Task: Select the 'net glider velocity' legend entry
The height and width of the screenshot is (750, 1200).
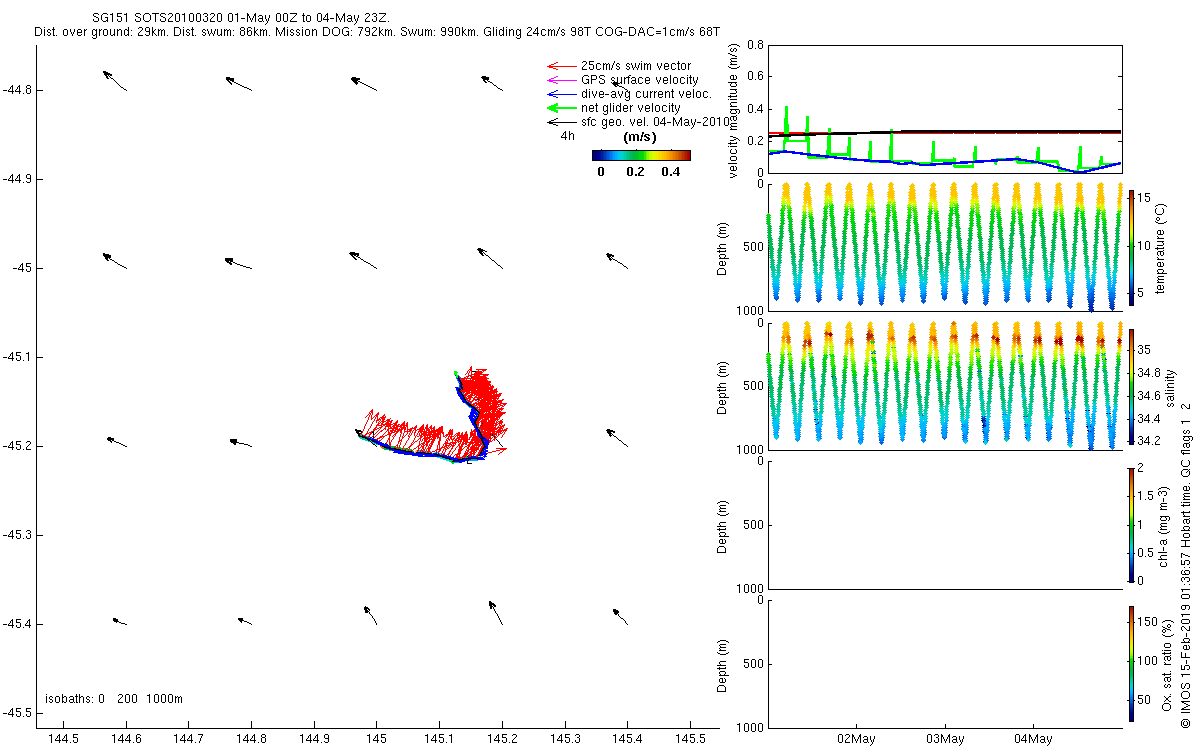Action: 628,108
